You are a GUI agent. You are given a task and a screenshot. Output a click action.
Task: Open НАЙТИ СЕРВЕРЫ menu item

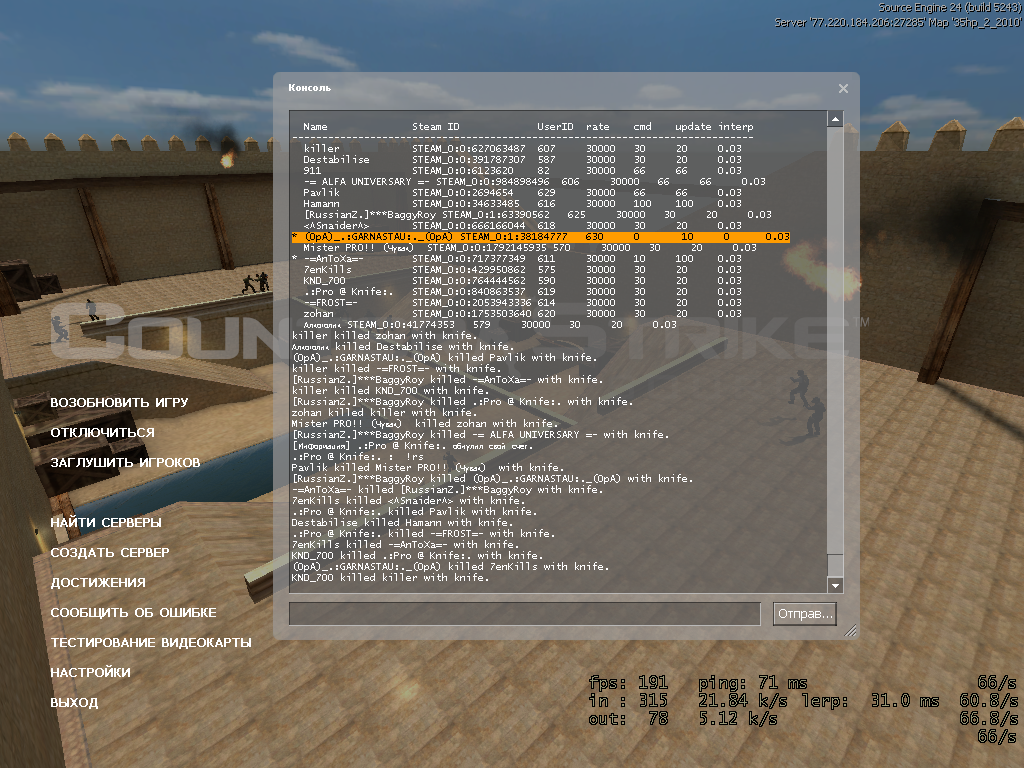[x=106, y=523]
